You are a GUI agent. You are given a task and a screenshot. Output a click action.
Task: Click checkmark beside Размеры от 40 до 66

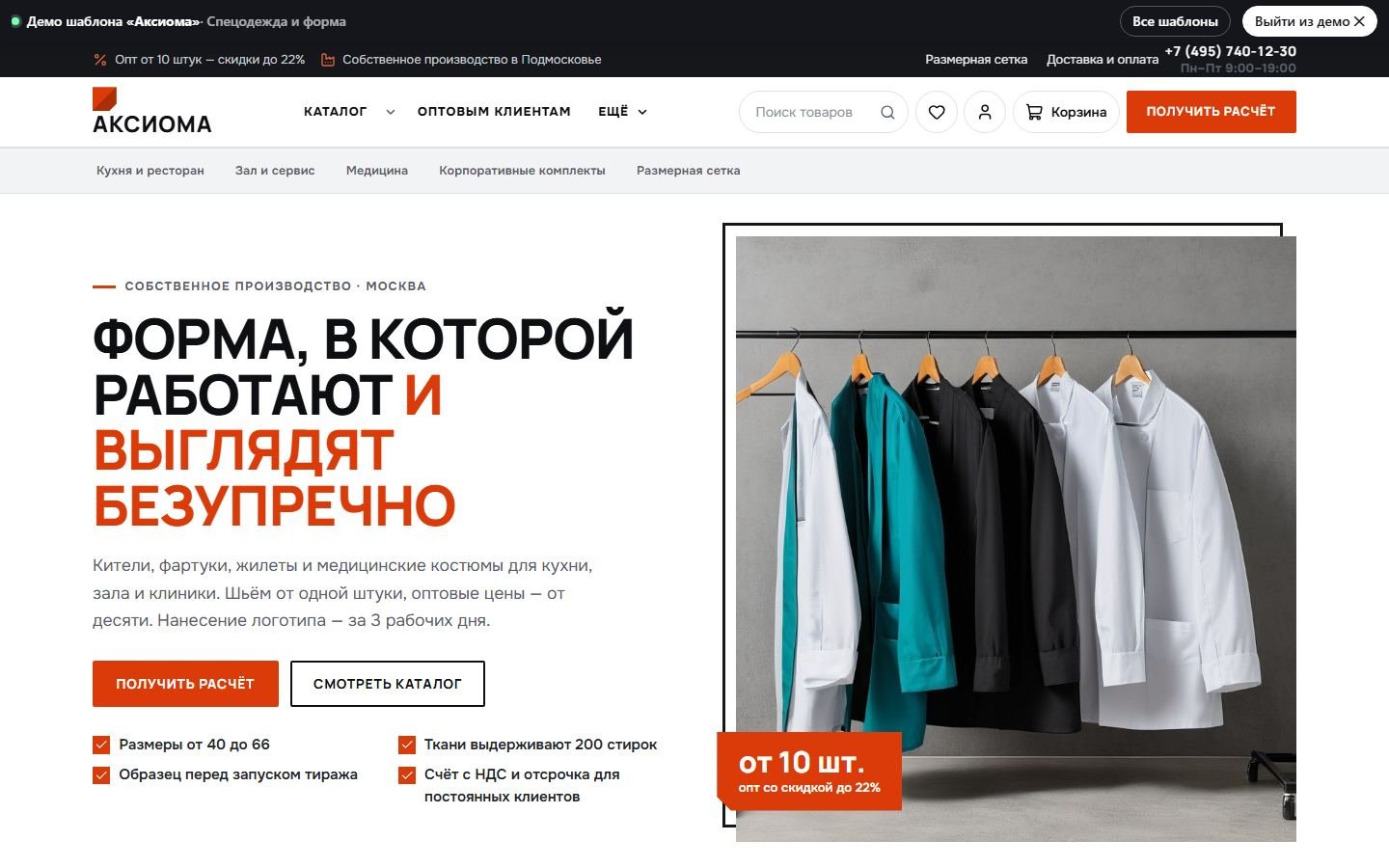pos(101,745)
